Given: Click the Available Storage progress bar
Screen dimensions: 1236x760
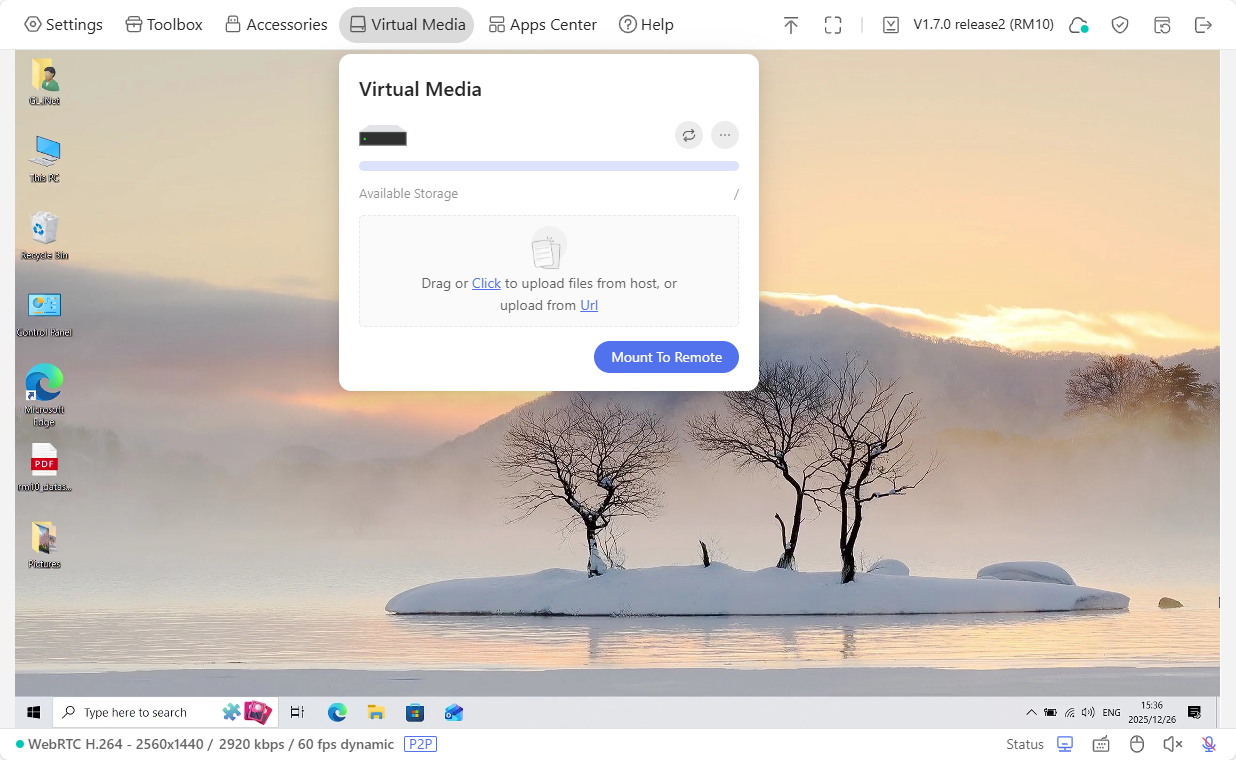Looking at the screenshot, I should pyautogui.click(x=548, y=166).
